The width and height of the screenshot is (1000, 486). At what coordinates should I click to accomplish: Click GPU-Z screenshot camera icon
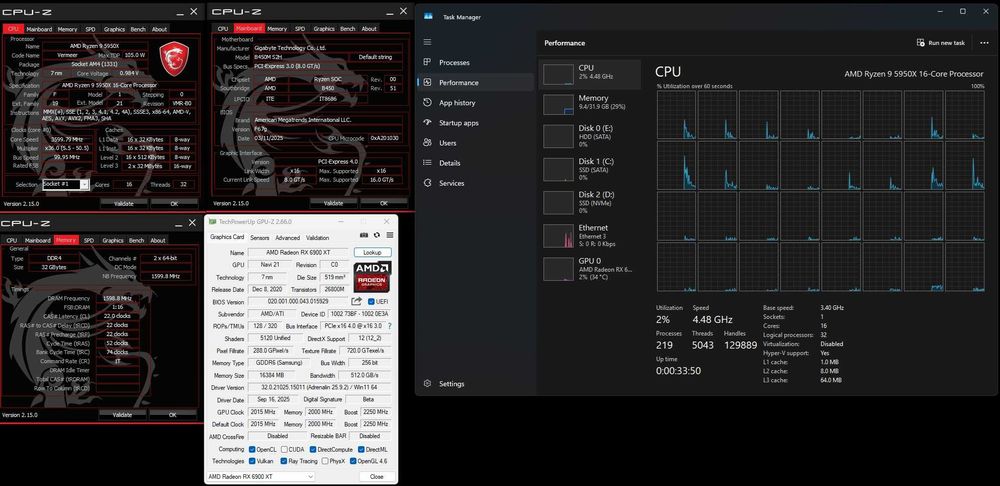(x=364, y=235)
